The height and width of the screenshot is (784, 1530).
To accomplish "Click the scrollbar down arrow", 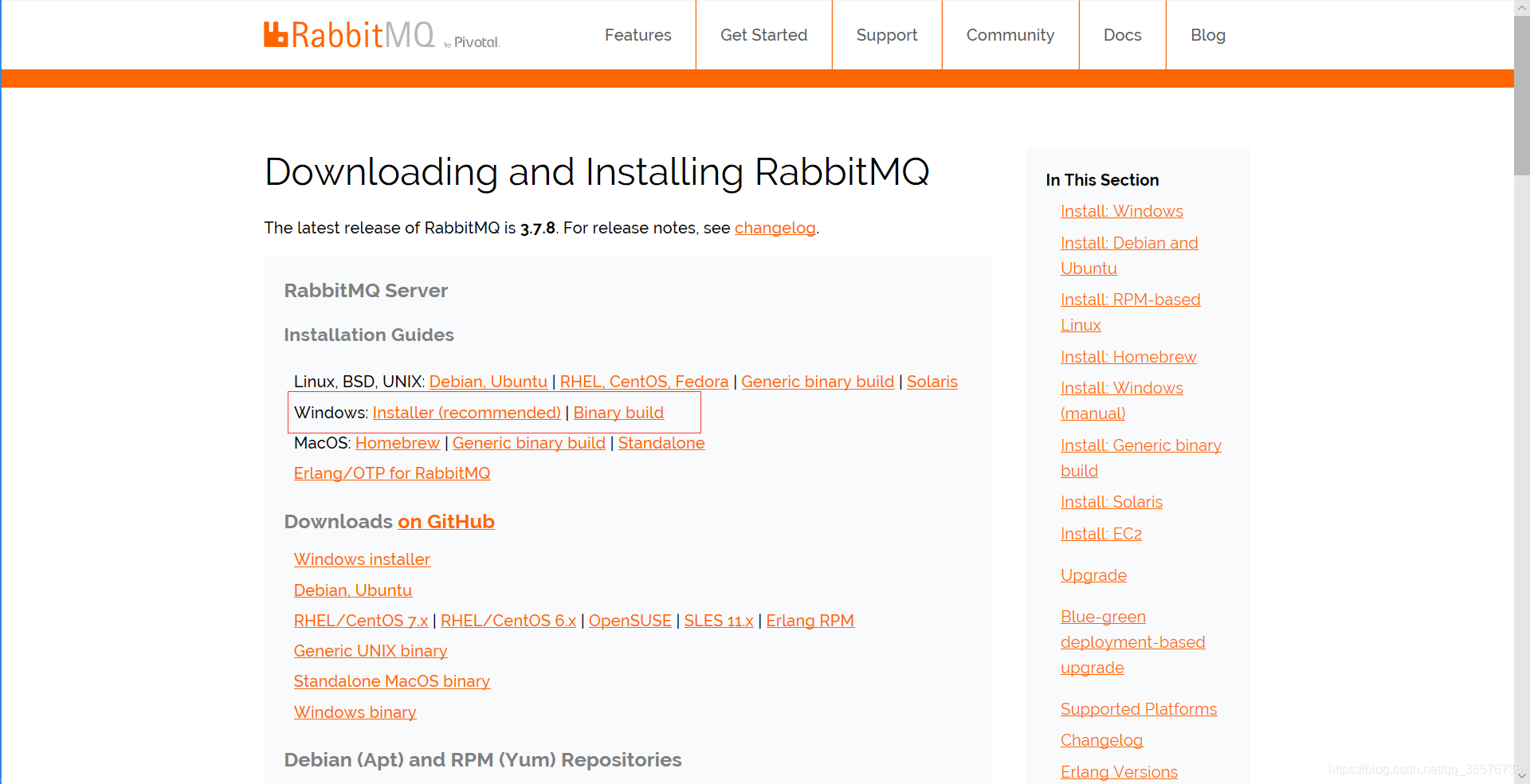I will [x=1522, y=776].
